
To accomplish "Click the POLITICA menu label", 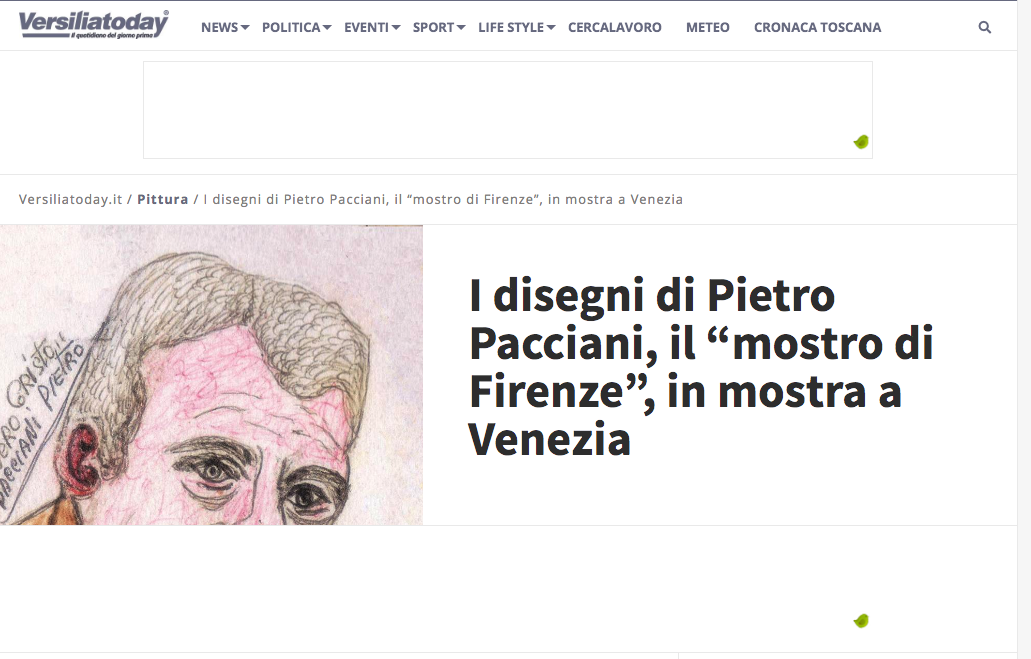I will pos(291,27).
